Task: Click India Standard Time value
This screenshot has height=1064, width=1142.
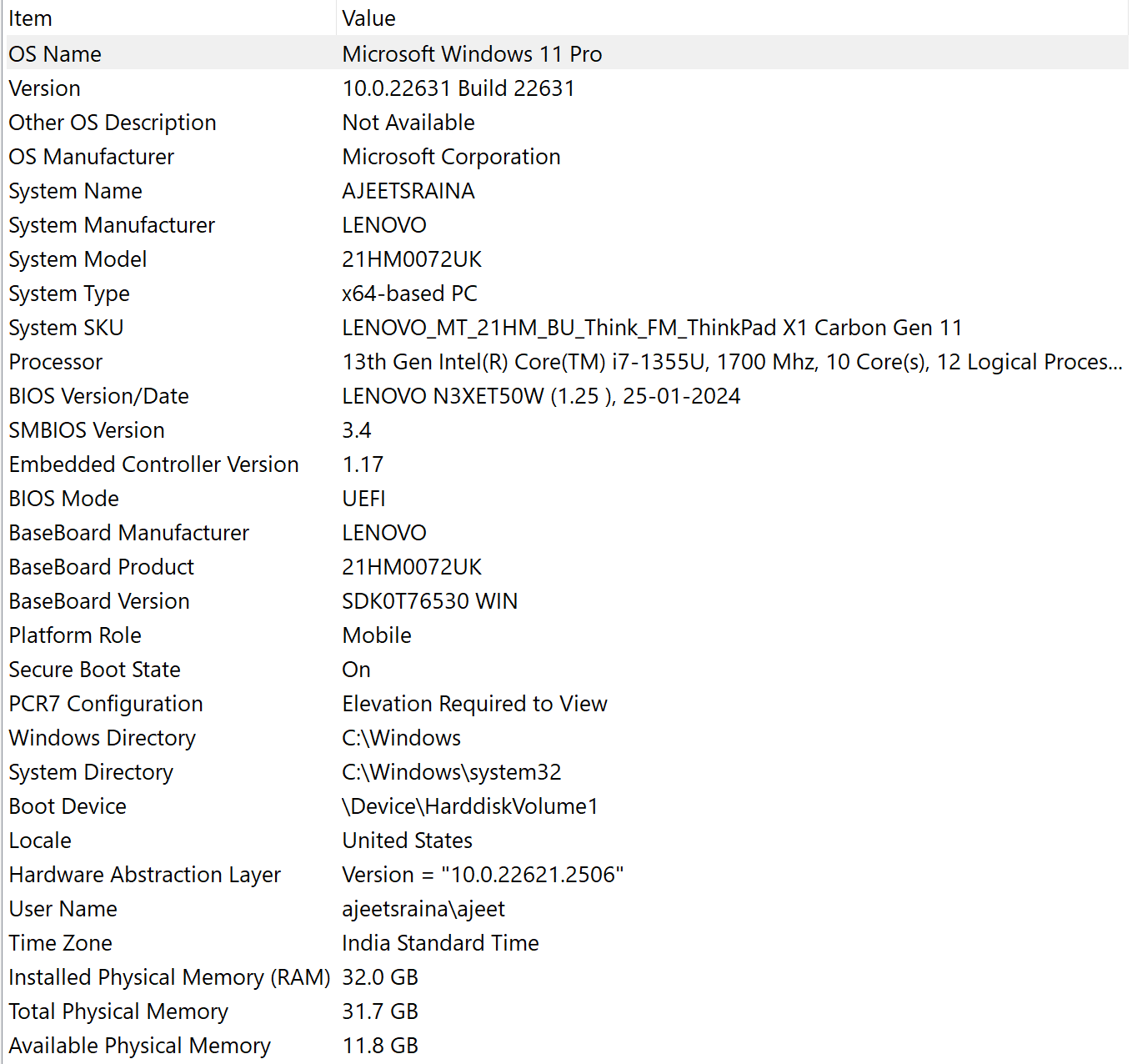Action: coord(441,943)
